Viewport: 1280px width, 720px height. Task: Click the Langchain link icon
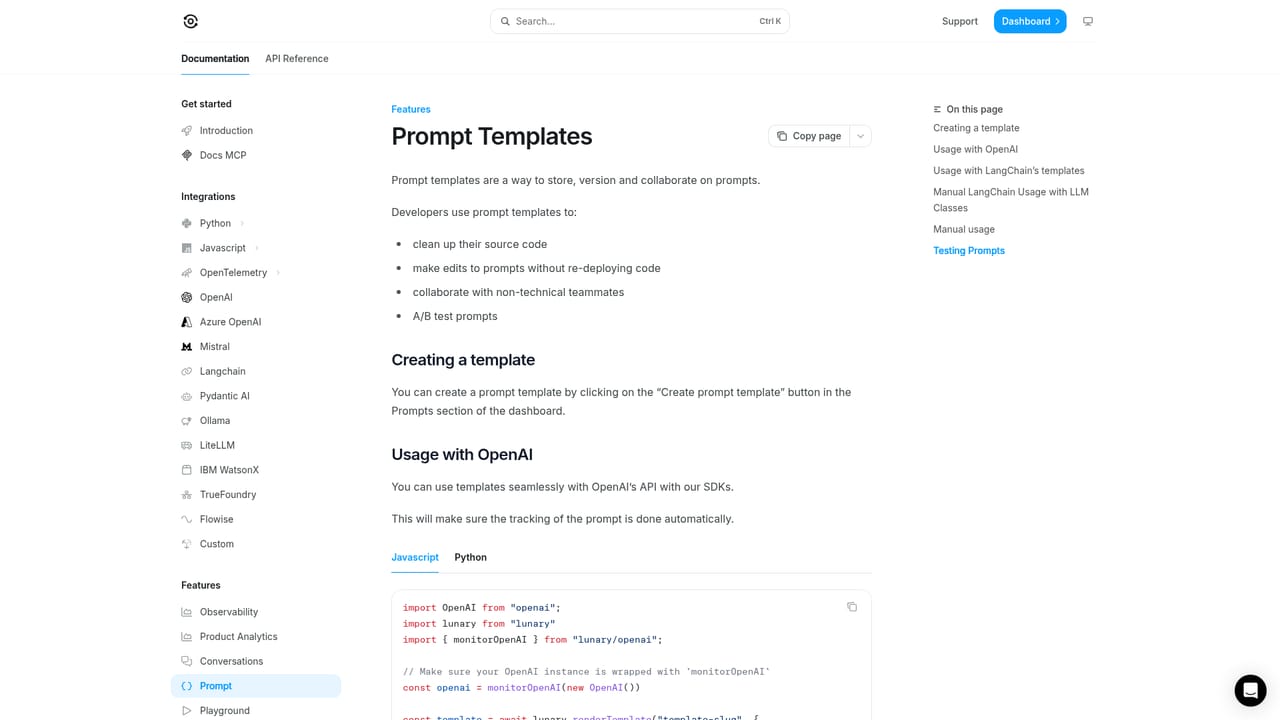[187, 371]
